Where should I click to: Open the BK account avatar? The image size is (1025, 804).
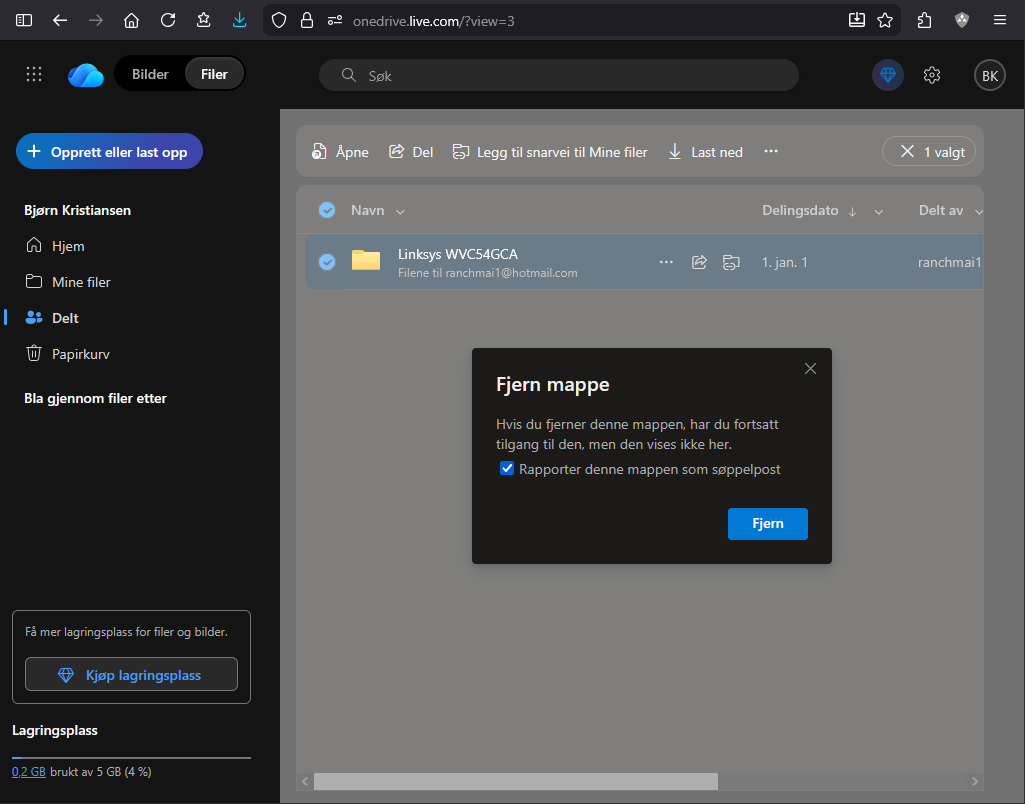click(x=989, y=75)
